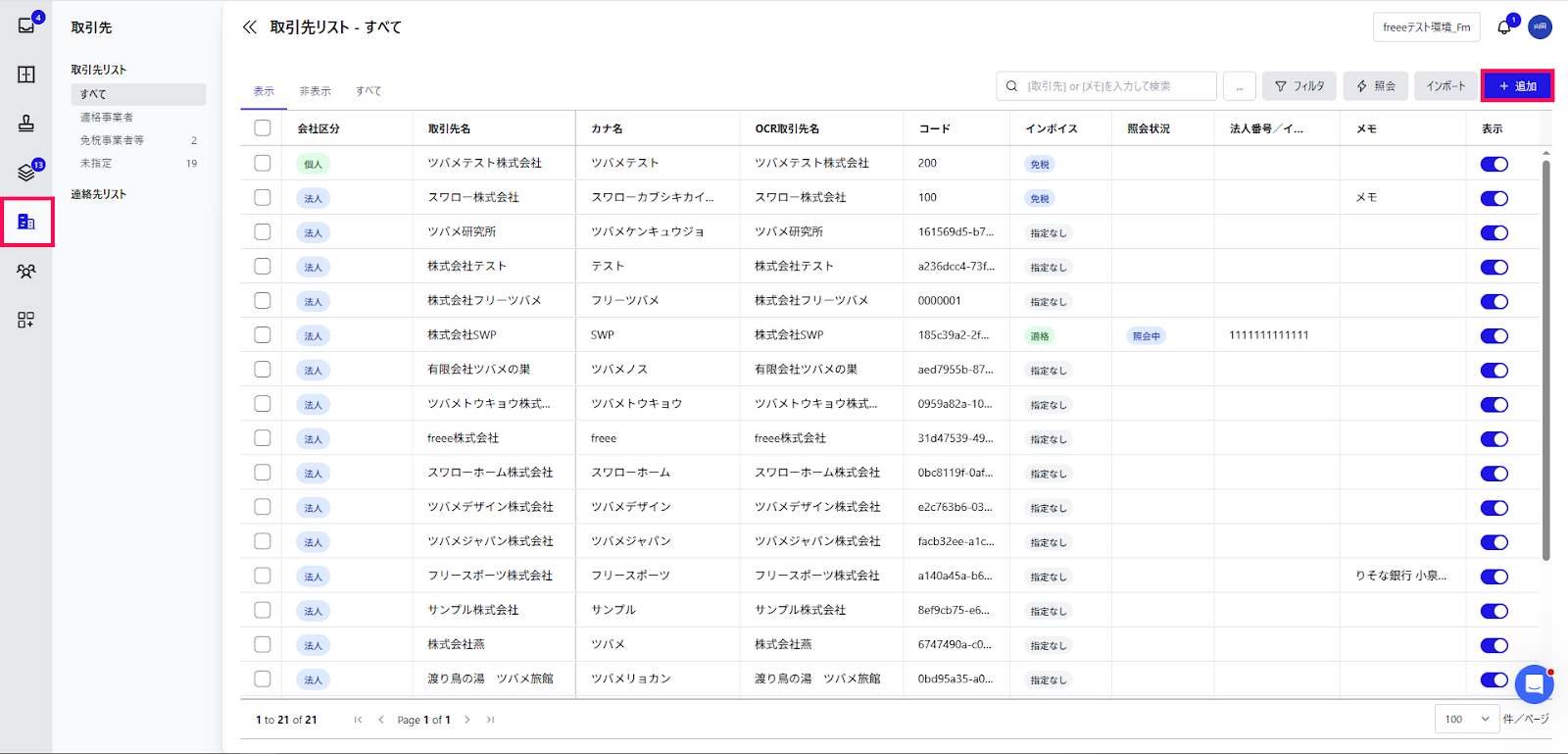Collapse sidebar with double chevron icon

pyautogui.click(x=249, y=27)
